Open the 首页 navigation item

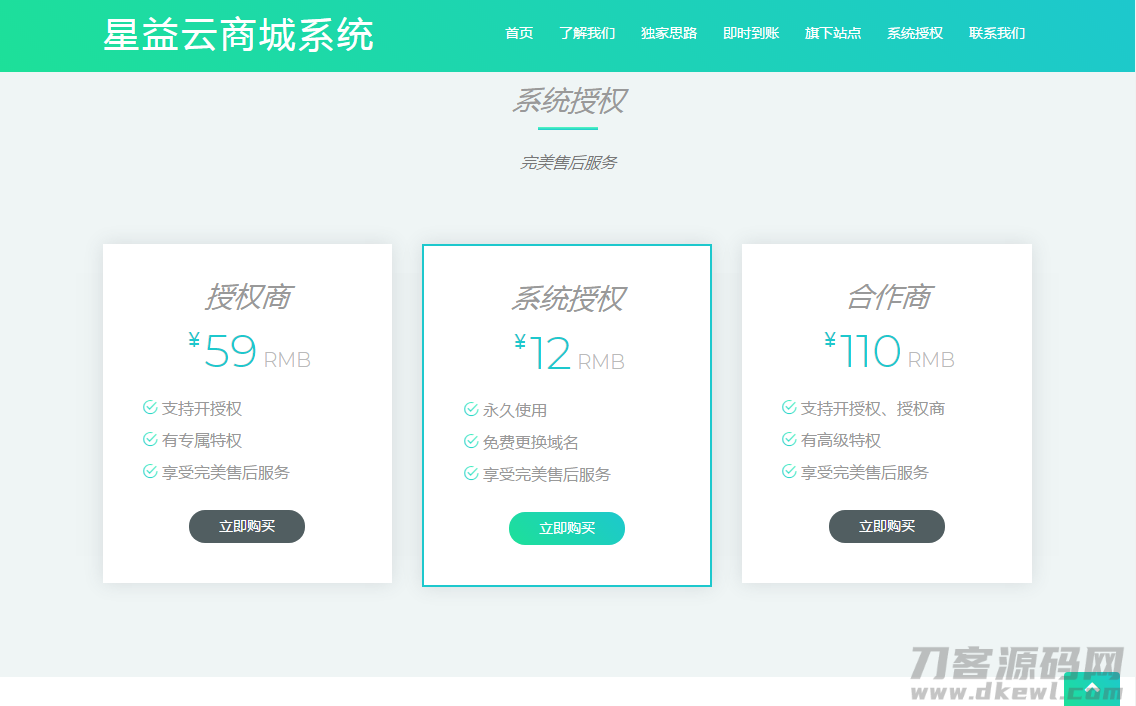[519, 33]
